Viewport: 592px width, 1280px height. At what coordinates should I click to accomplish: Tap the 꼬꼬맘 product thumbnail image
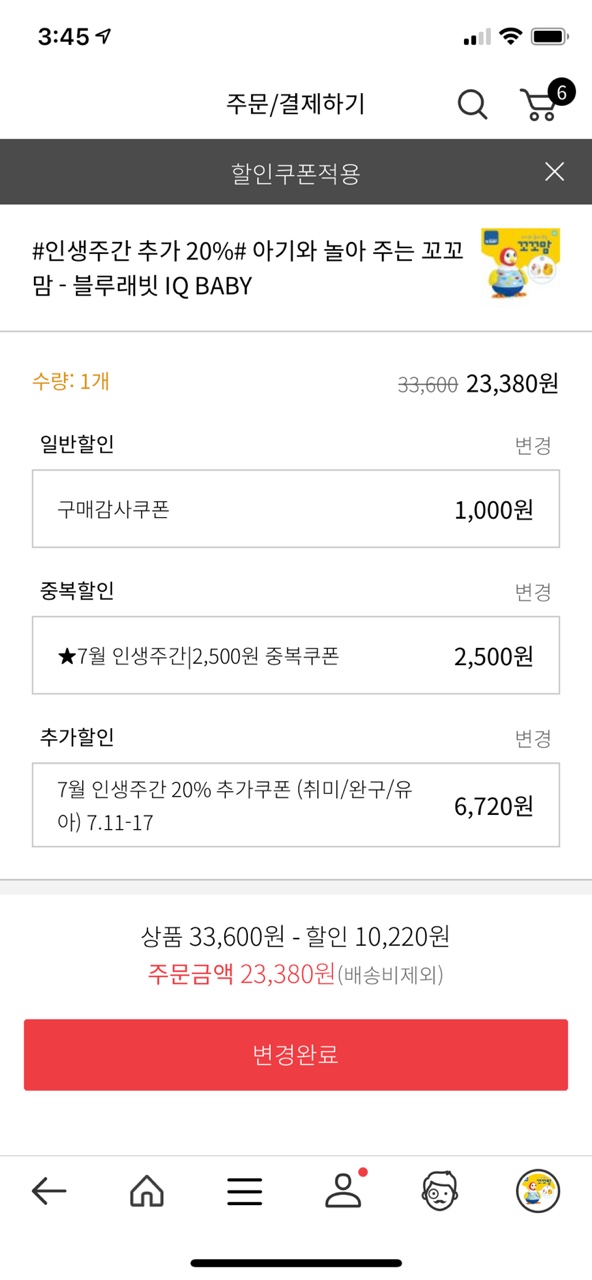[520, 262]
